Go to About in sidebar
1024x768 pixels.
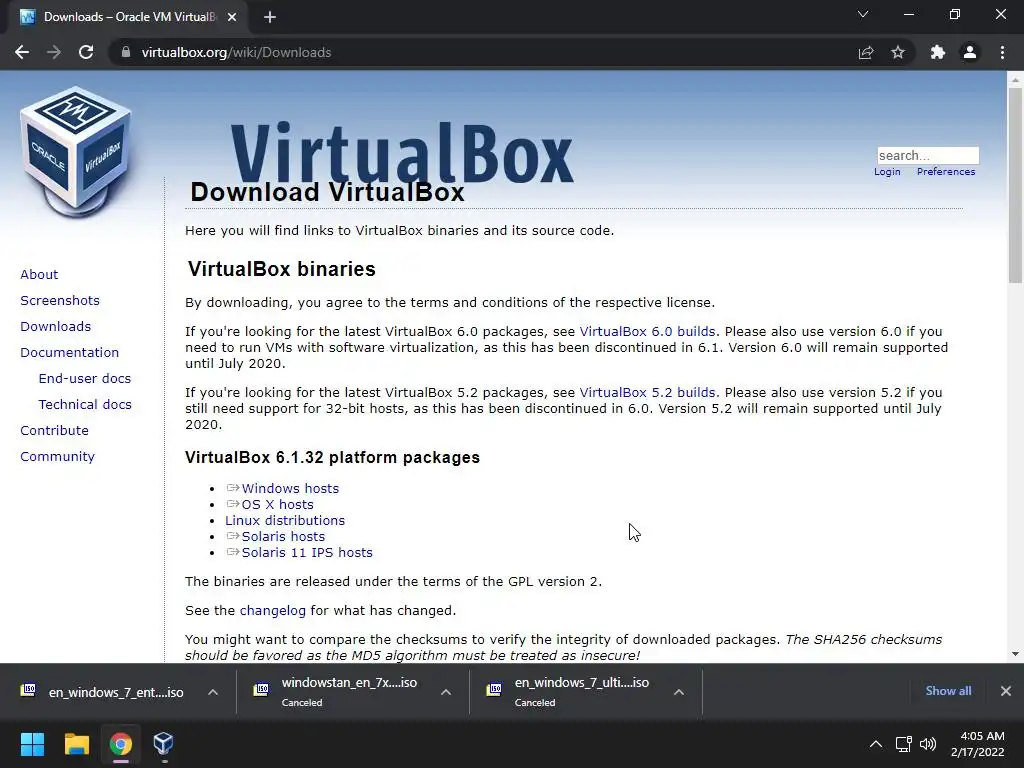[x=39, y=274]
